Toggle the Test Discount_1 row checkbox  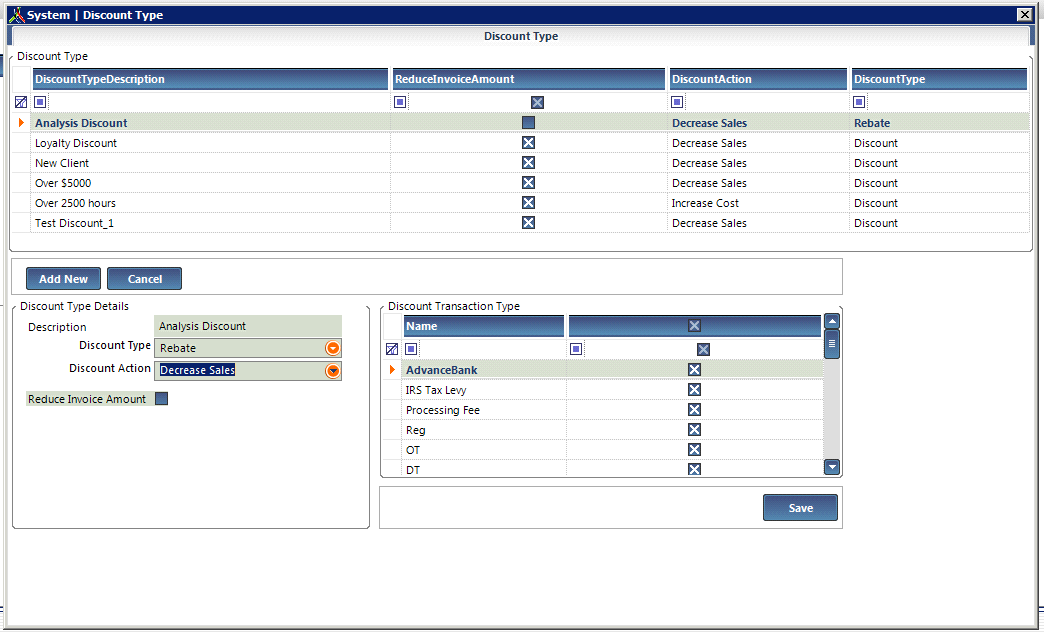click(528, 222)
